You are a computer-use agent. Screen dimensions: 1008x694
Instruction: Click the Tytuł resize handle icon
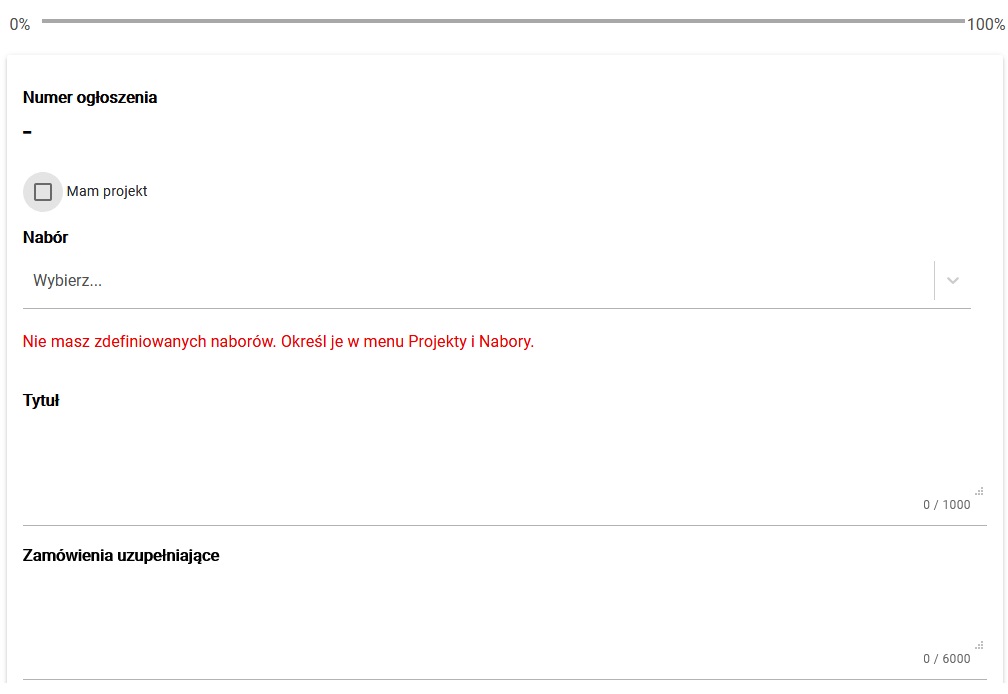[x=979, y=491]
